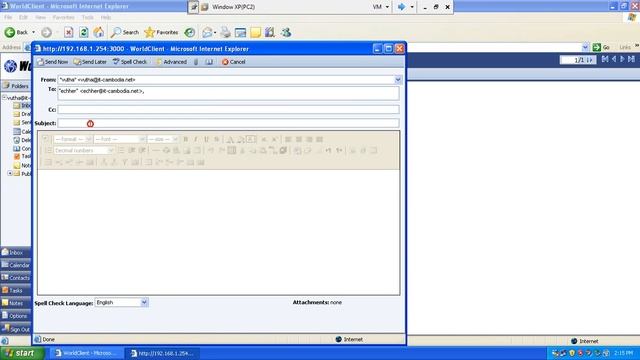Open Contacts in WorldClient sidebar

pyautogui.click(x=16, y=278)
